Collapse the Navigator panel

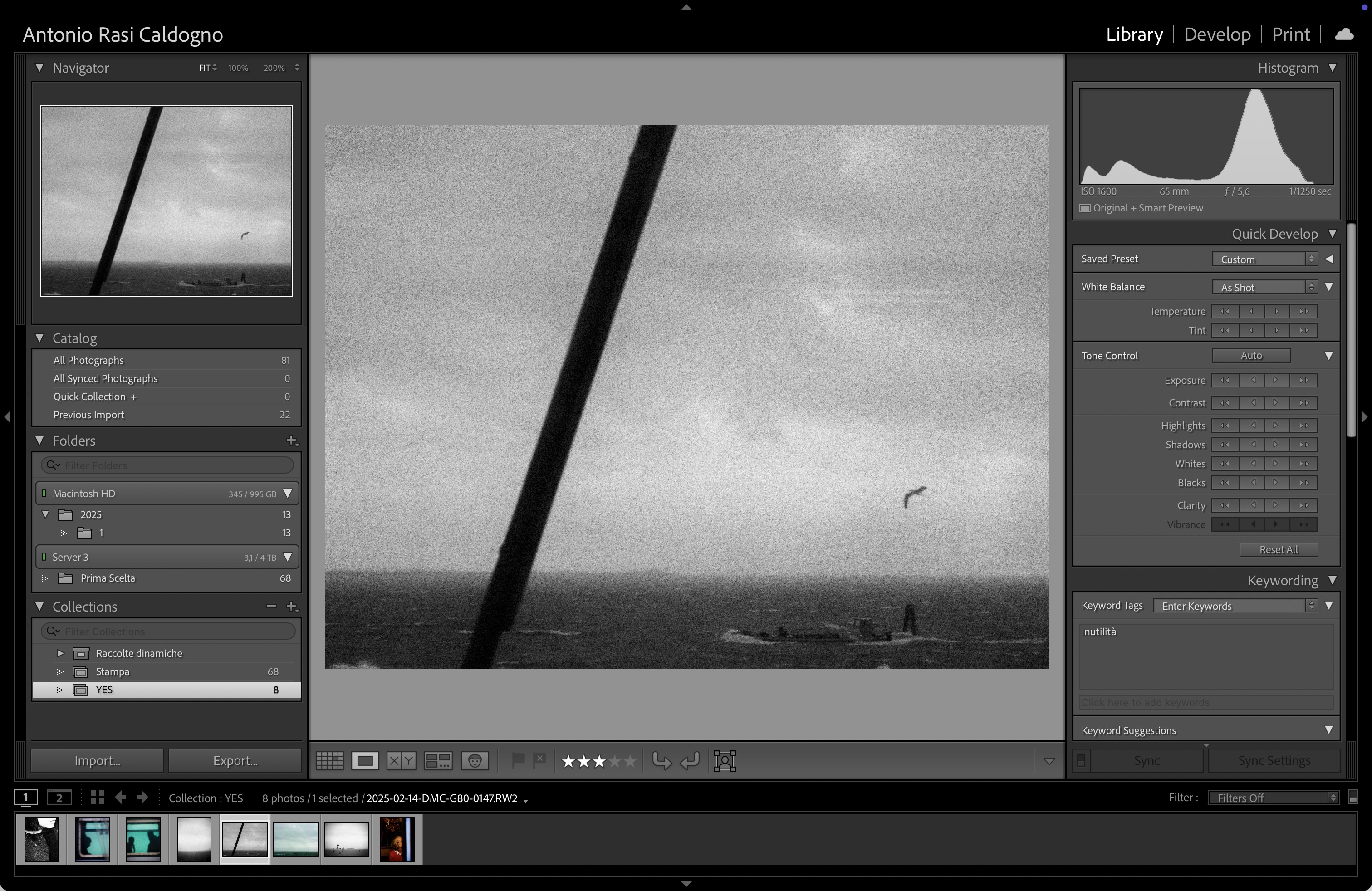40,68
